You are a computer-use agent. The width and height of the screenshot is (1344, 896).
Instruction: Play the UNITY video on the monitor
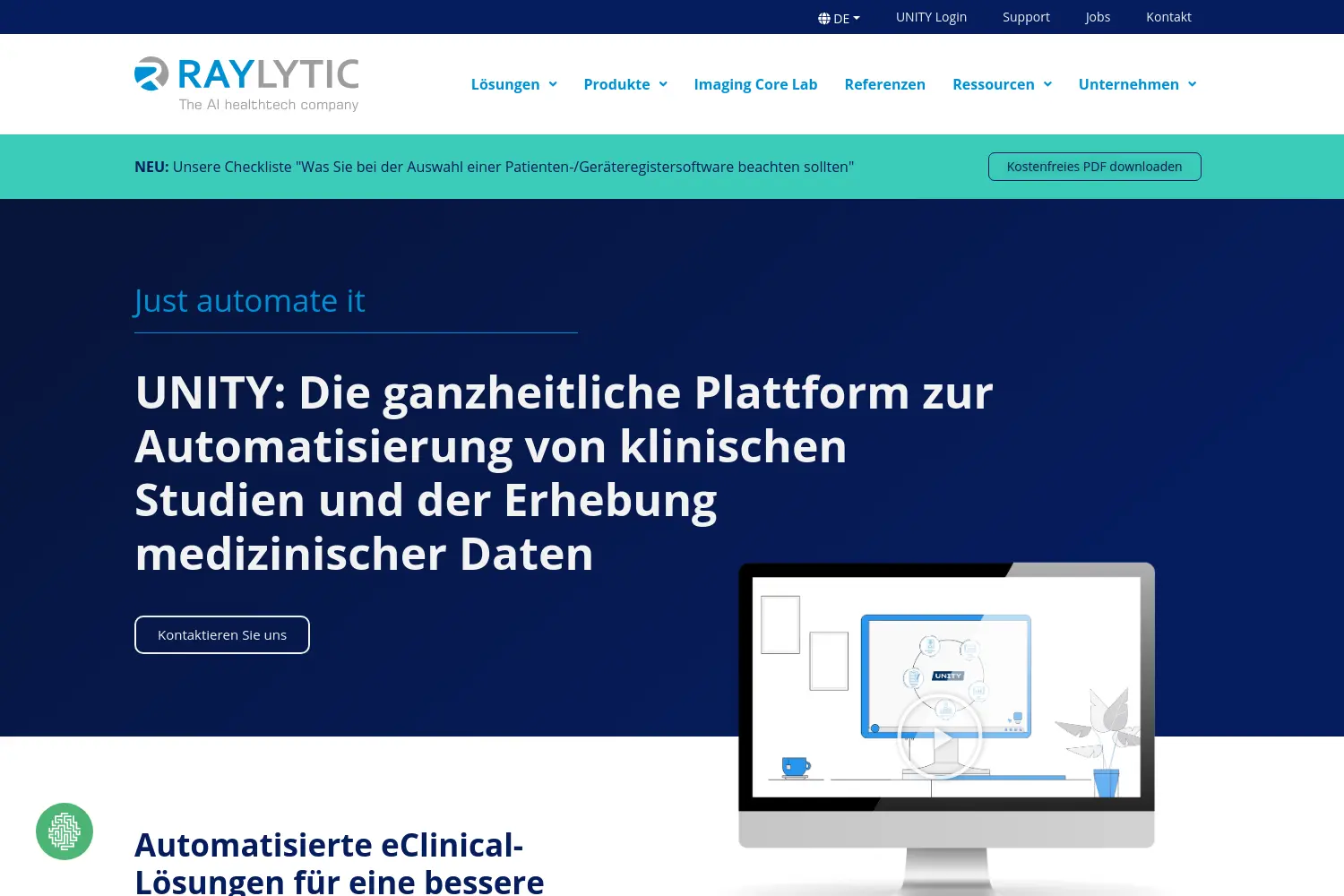(x=940, y=738)
